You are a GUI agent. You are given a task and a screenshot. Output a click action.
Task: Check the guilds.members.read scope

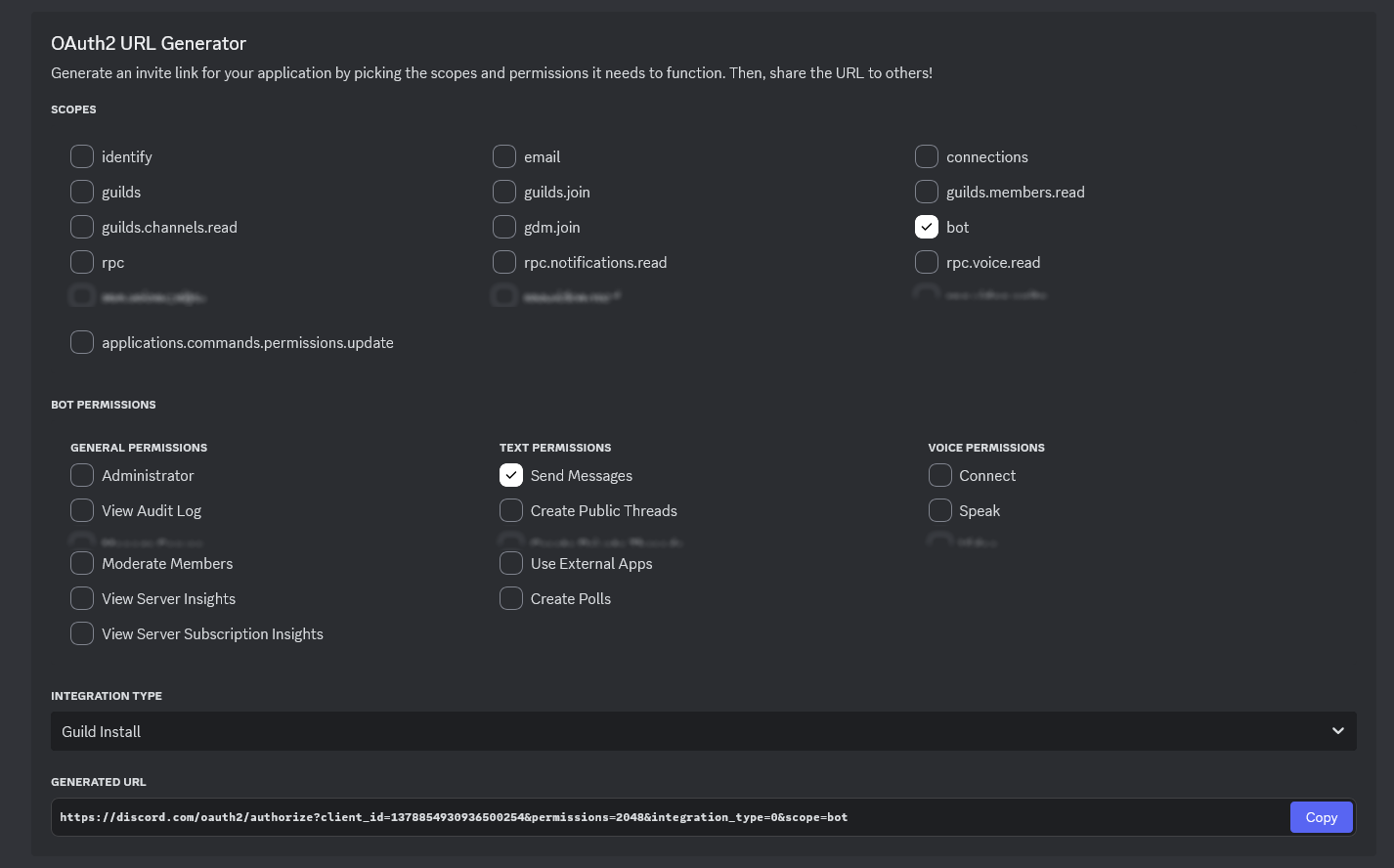927,192
